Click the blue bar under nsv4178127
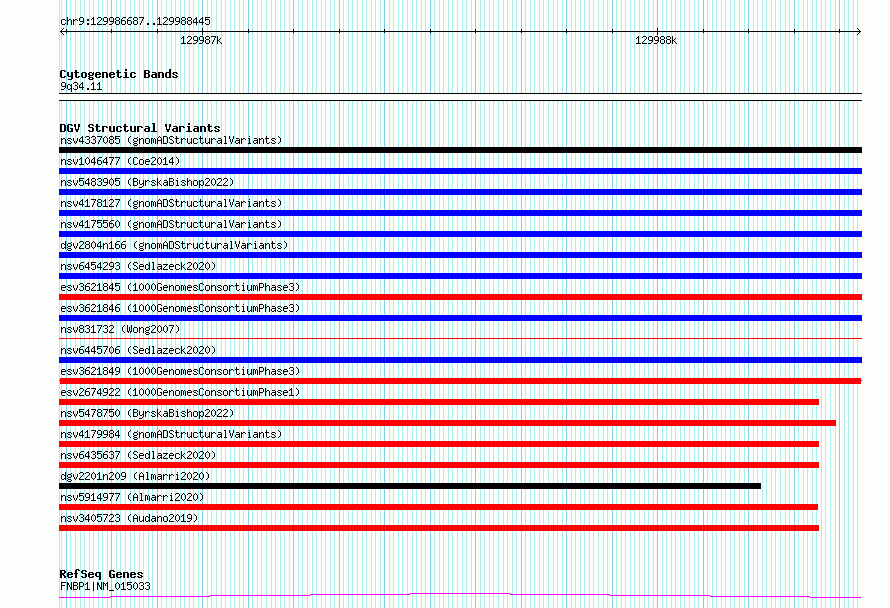 tap(460, 213)
